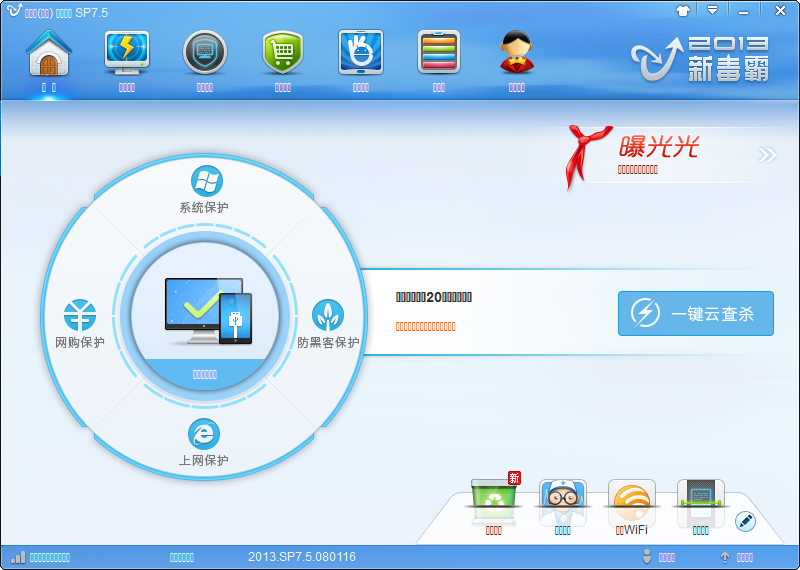Open 系统保护 system protection
Image resolution: width=800 pixels, height=570 pixels.
(x=205, y=191)
